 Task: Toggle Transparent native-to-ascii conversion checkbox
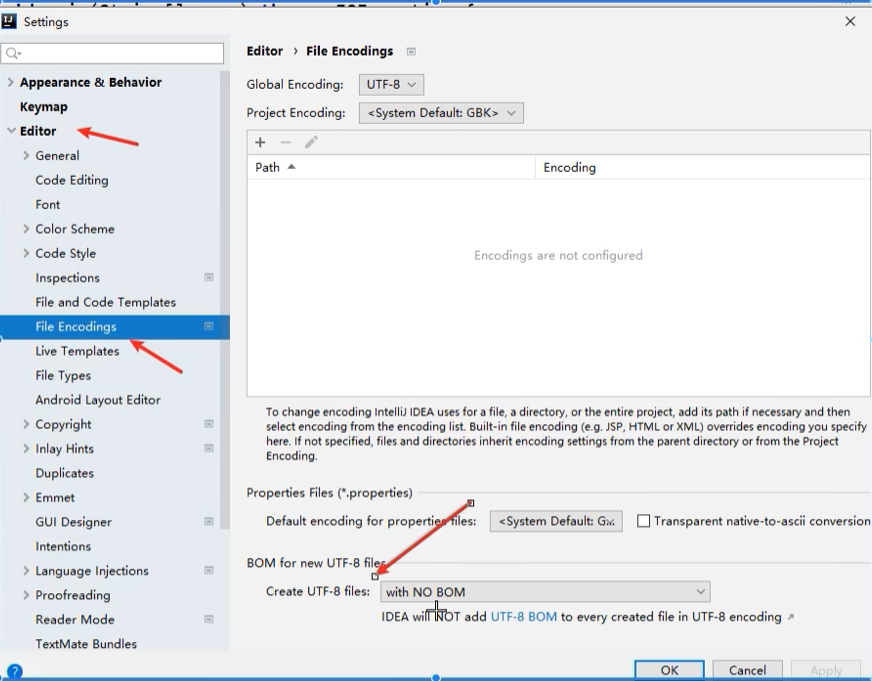pyautogui.click(x=643, y=521)
